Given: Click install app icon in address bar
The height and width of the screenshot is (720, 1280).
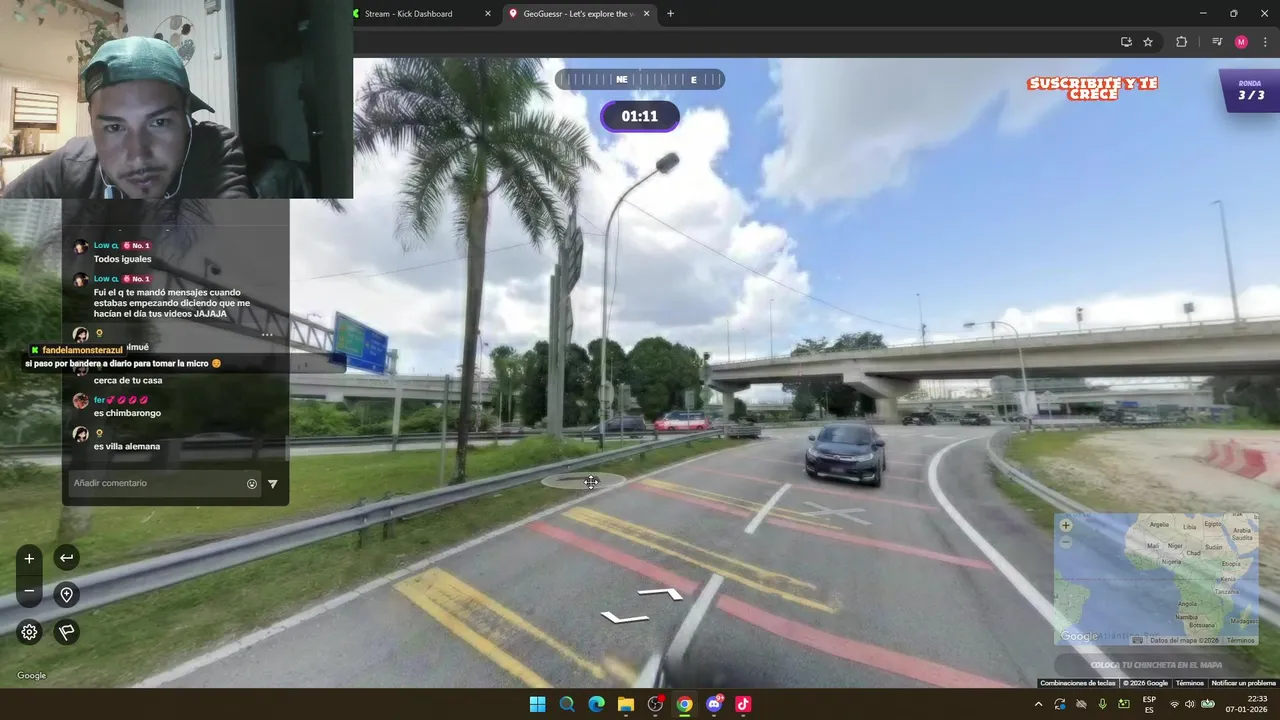Looking at the screenshot, I should coord(1126,42).
